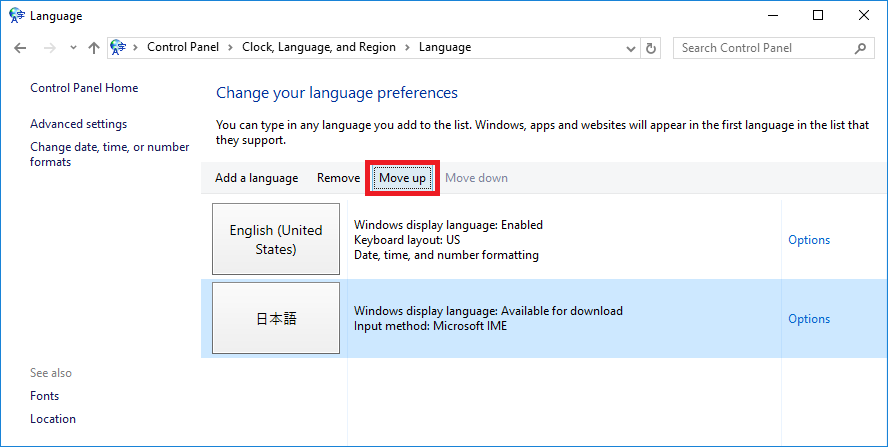Image resolution: width=888 pixels, height=447 pixels.
Task: Click the Language window title icon
Action: click(x=17, y=15)
